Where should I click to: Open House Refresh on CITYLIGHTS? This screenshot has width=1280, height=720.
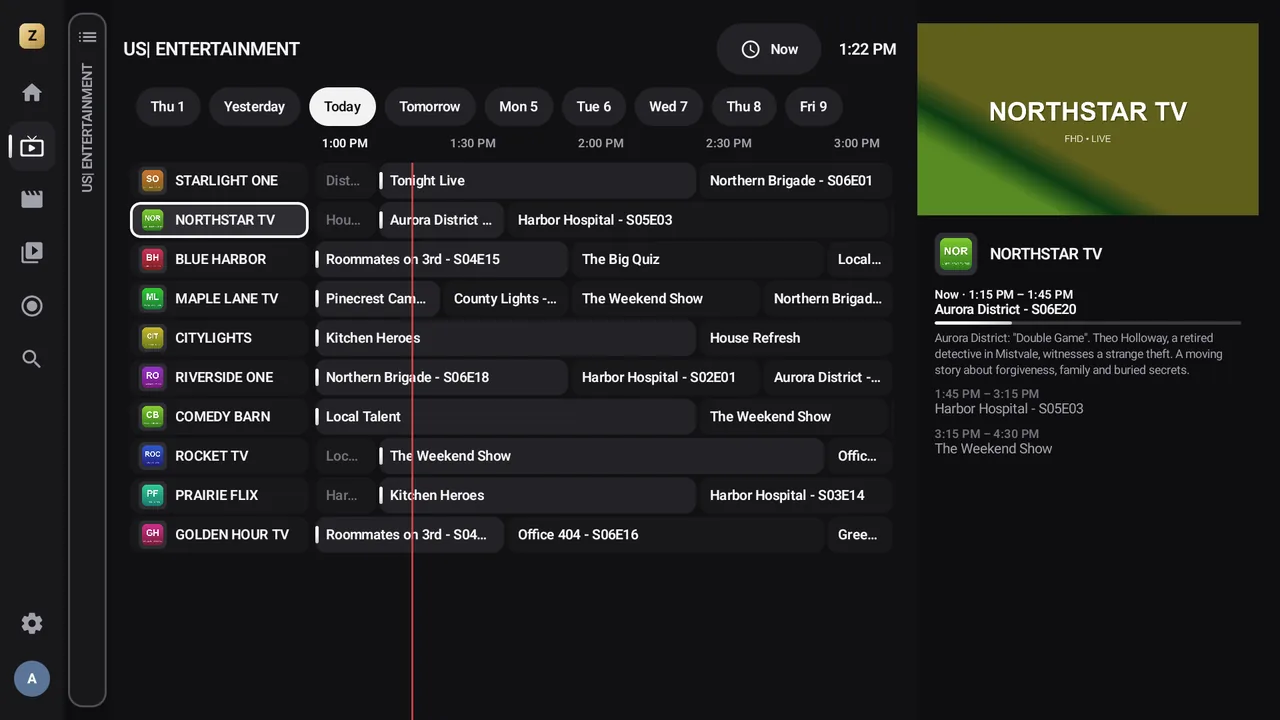[x=795, y=338]
